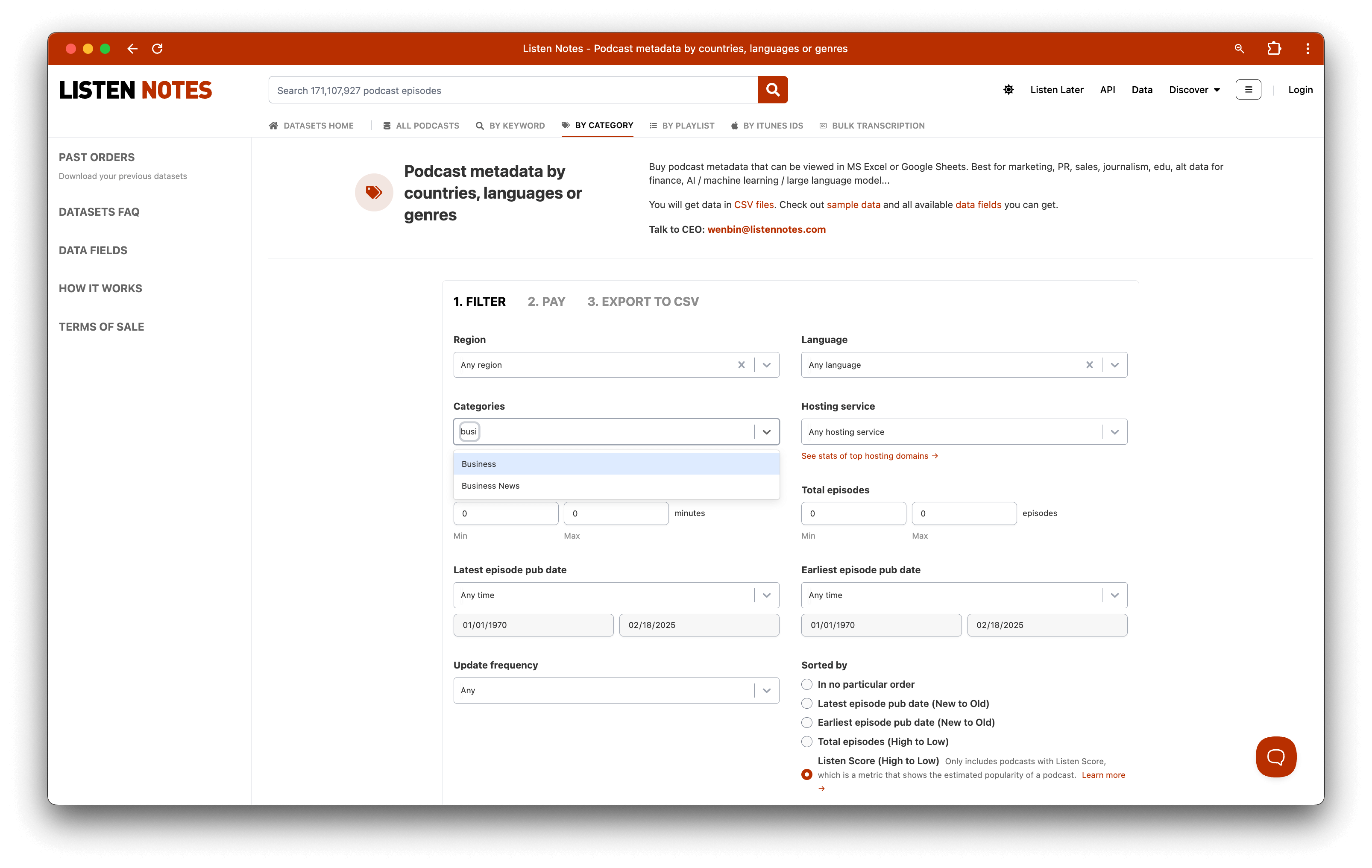This screenshot has height=868, width=1372.
Task: Open All Podcasts tab
Action: 421,126
